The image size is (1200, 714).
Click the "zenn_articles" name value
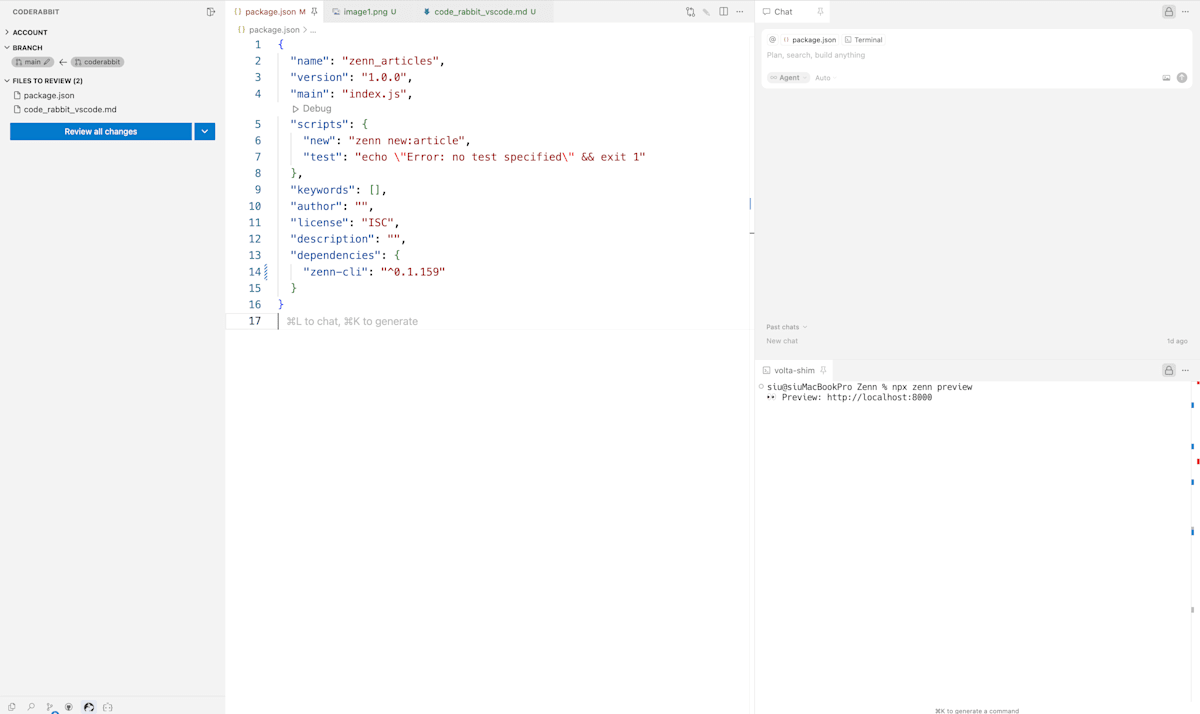tap(389, 61)
